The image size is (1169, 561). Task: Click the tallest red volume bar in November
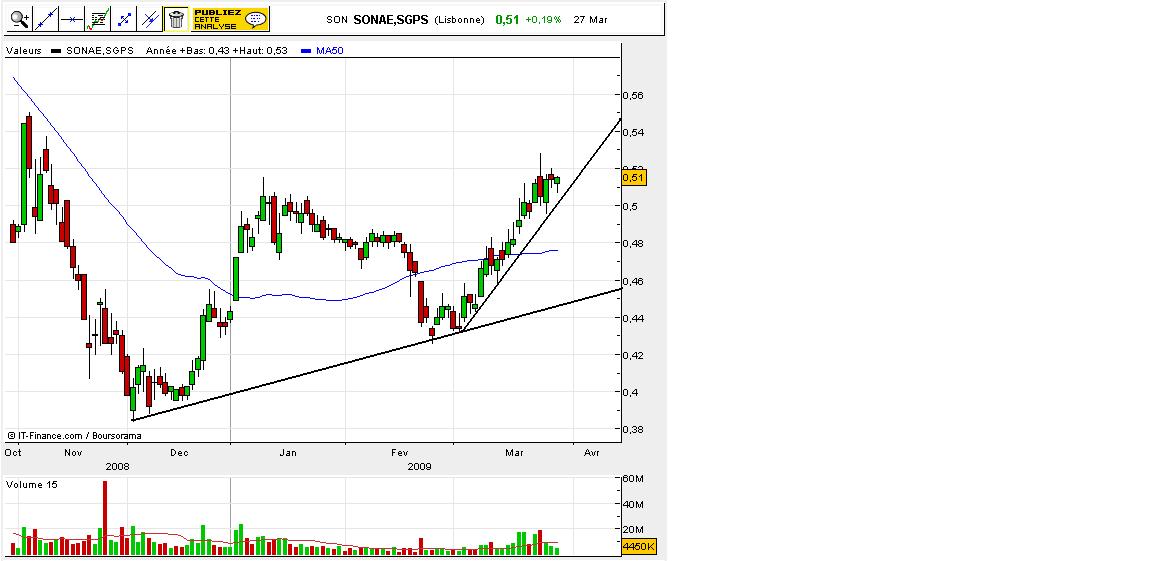[105, 518]
